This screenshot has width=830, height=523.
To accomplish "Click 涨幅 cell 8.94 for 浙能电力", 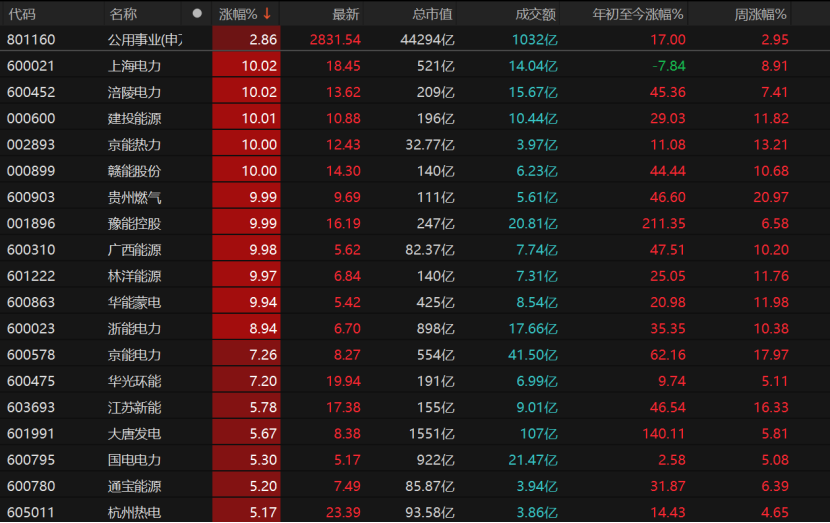I will (x=247, y=329).
